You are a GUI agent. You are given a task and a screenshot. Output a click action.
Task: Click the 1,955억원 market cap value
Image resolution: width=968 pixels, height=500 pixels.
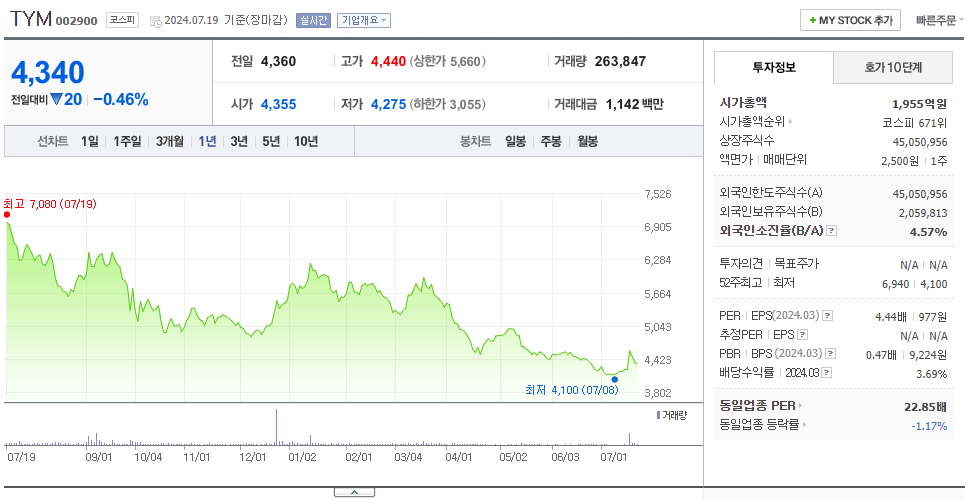coord(920,104)
